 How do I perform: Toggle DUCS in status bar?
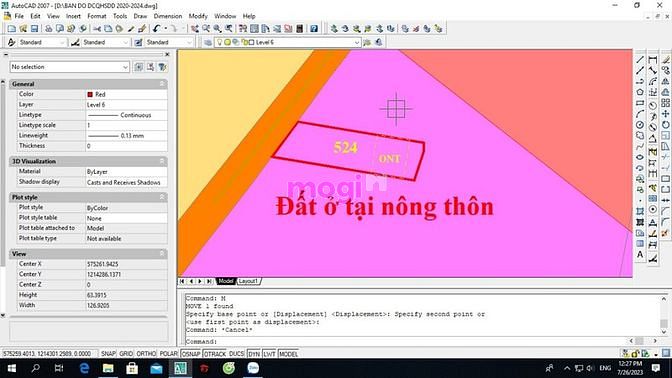(x=237, y=354)
